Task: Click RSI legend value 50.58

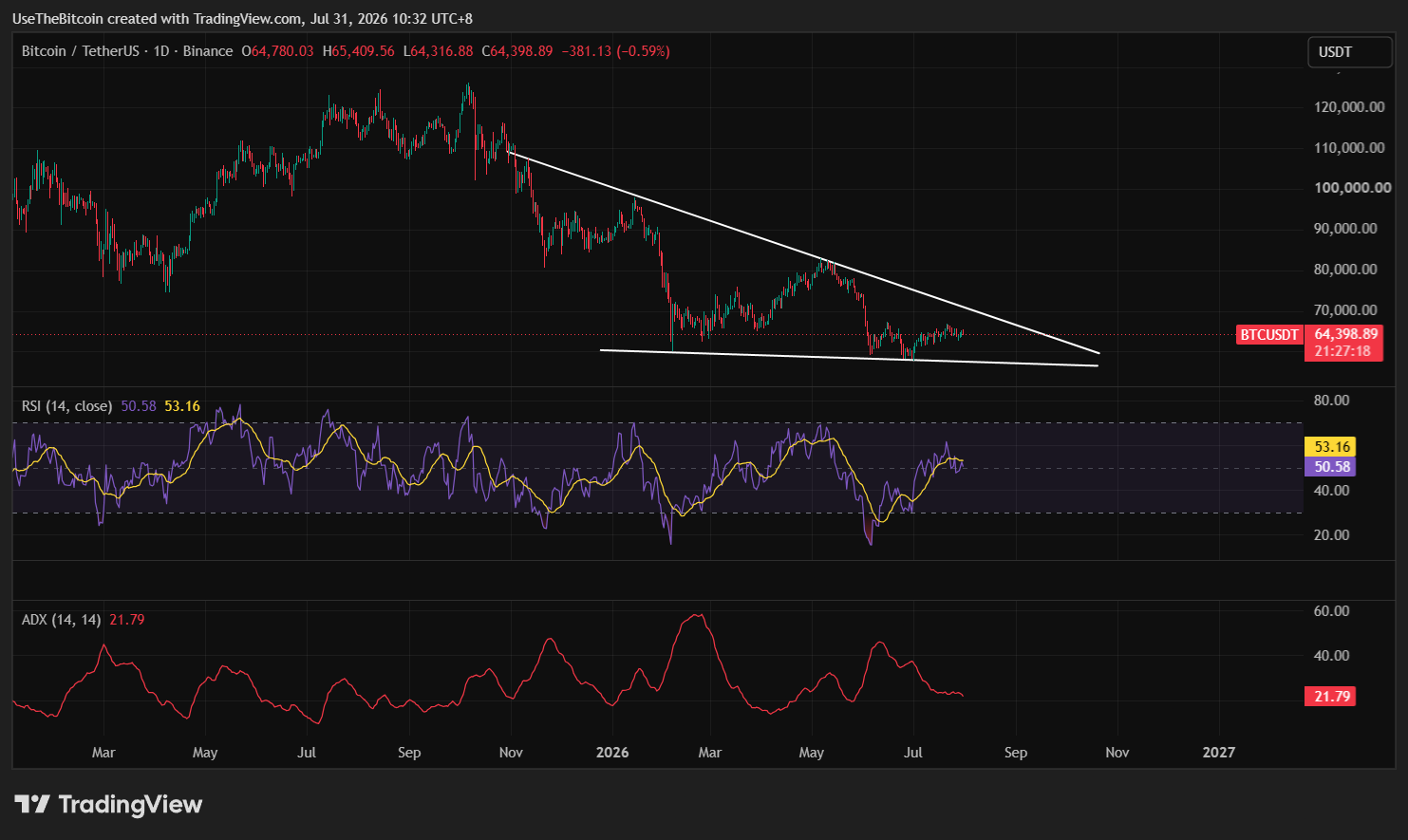Action: [x=139, y=406]
